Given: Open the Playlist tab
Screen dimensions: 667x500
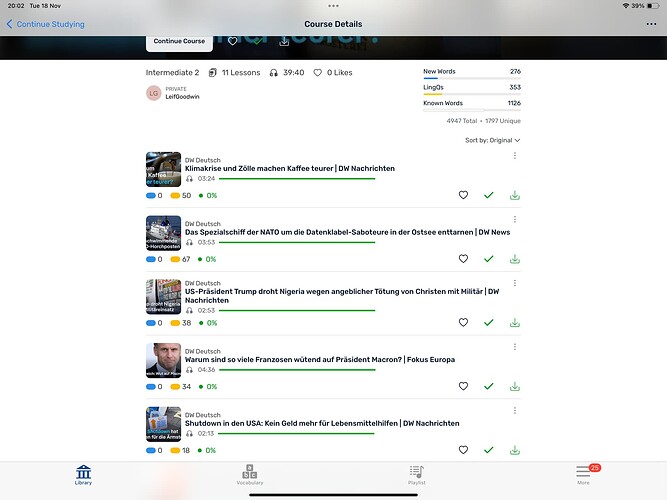Looking at the screenshot, I should (x=417, y=475).
